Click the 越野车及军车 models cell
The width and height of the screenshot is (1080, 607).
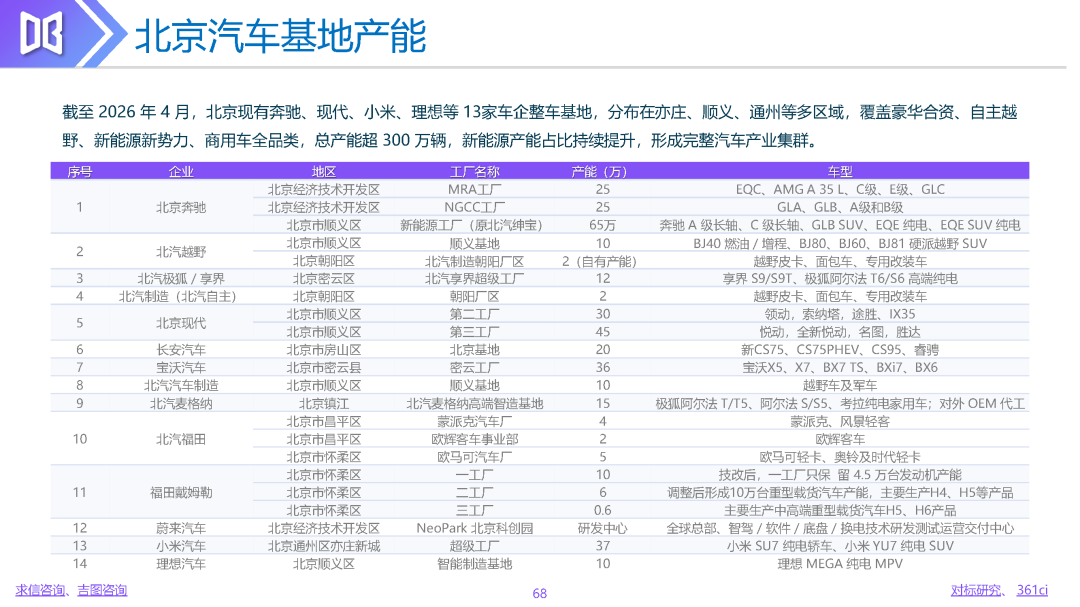tap(840, 386)
